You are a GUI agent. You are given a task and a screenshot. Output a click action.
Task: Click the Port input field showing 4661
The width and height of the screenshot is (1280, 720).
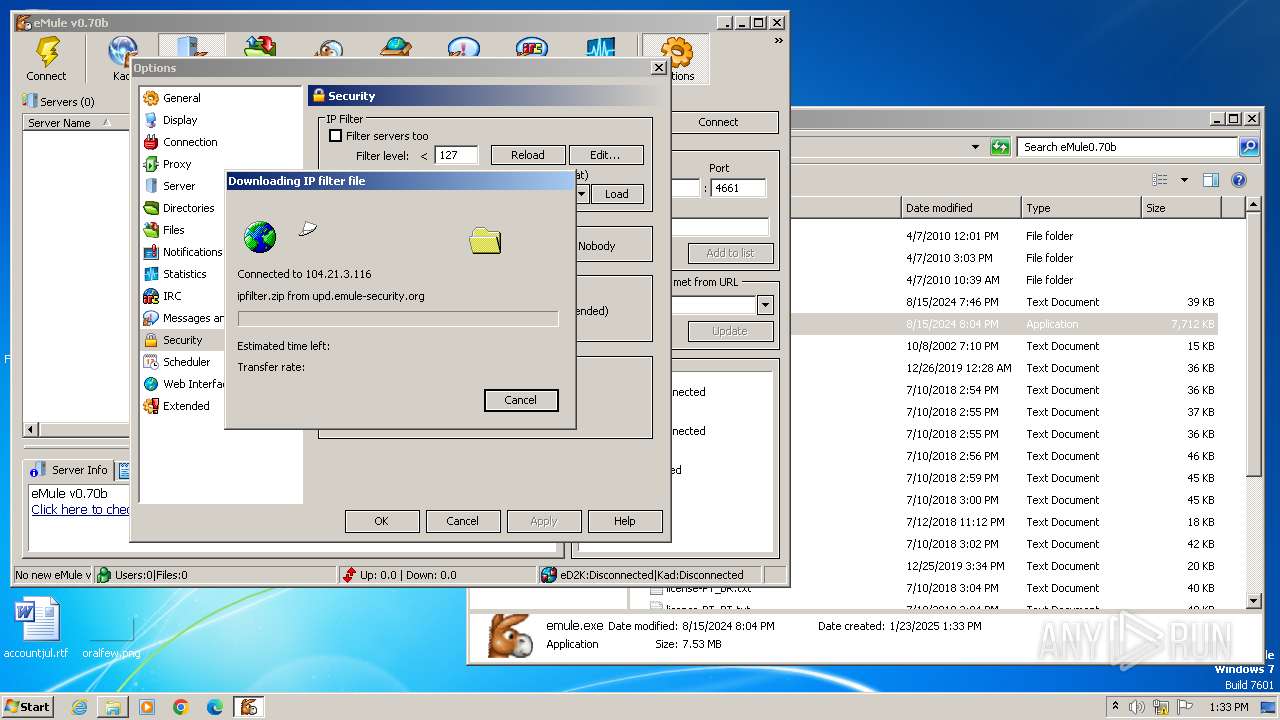point(739,188)
